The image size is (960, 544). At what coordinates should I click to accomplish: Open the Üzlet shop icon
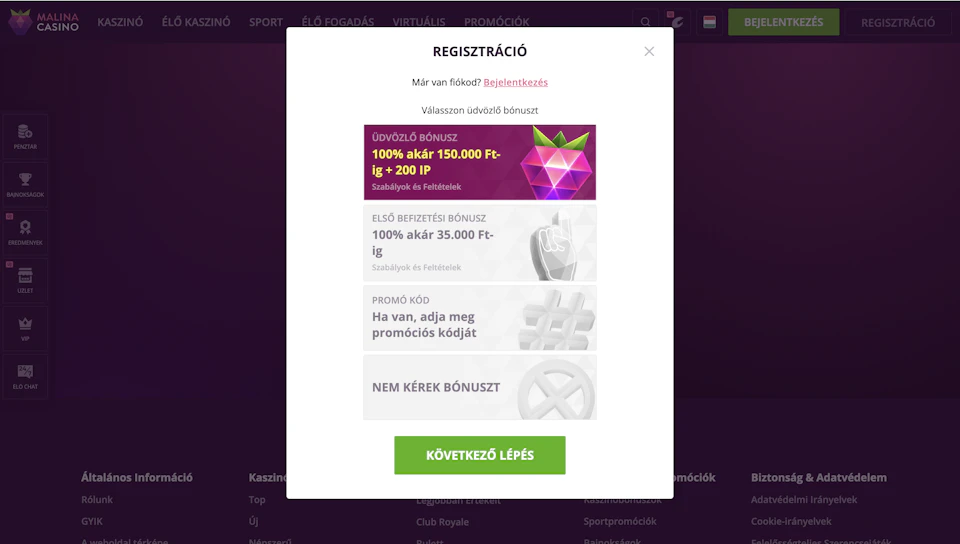tap(25, 281)
